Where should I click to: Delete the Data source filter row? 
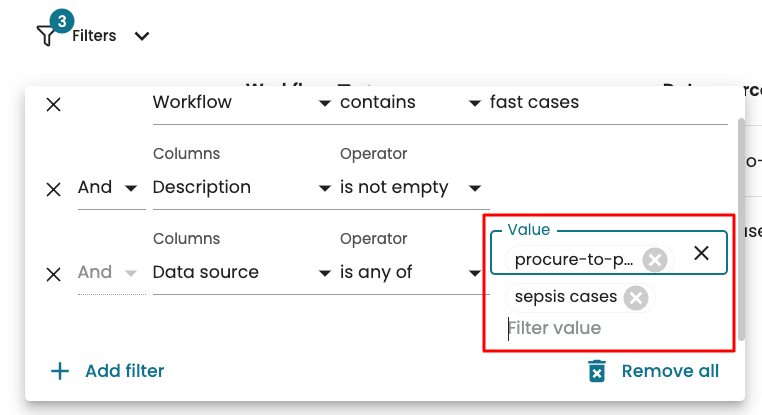(x=54, y=273)
